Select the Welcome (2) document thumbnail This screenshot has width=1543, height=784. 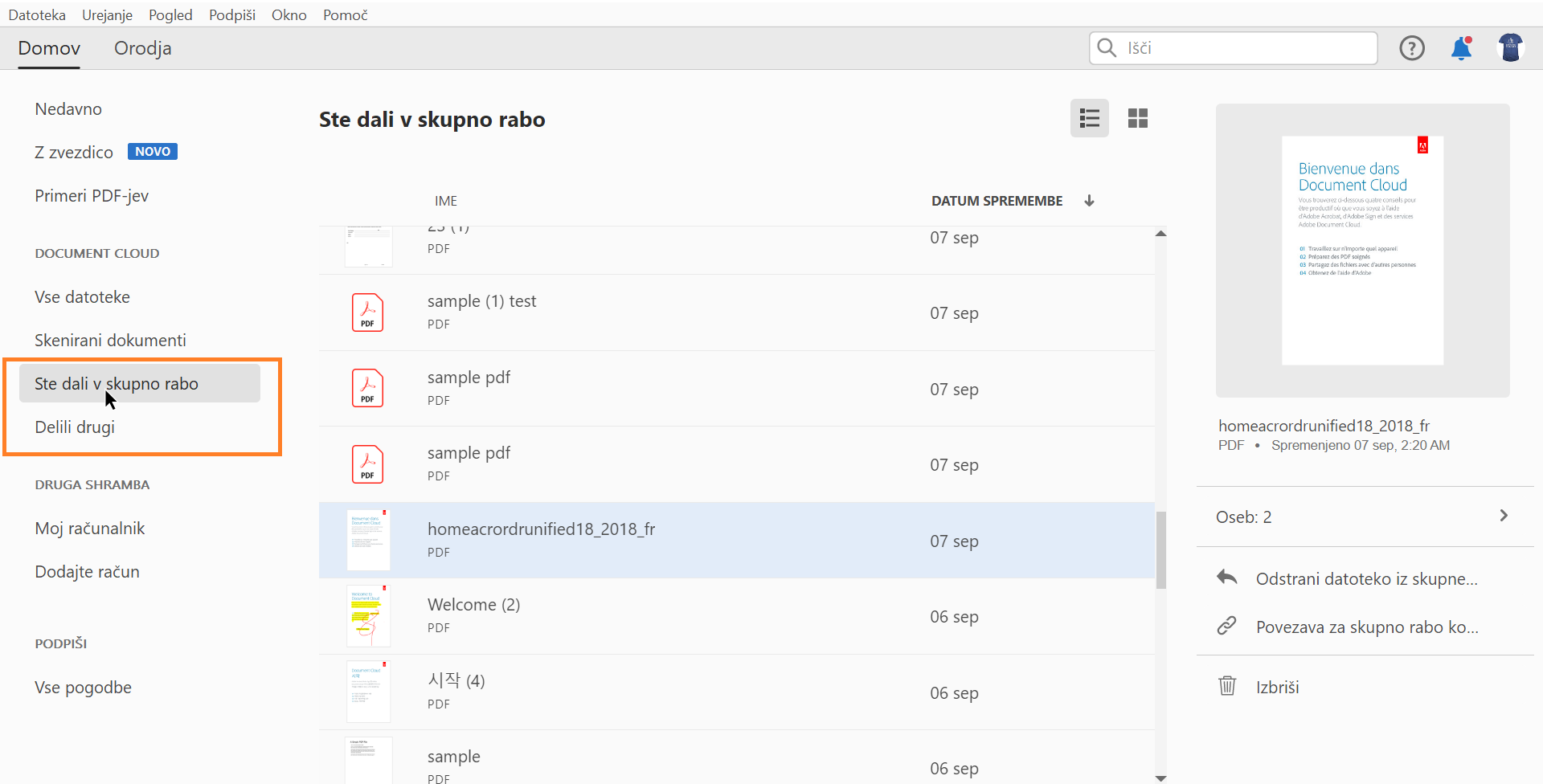click(368, 616)
